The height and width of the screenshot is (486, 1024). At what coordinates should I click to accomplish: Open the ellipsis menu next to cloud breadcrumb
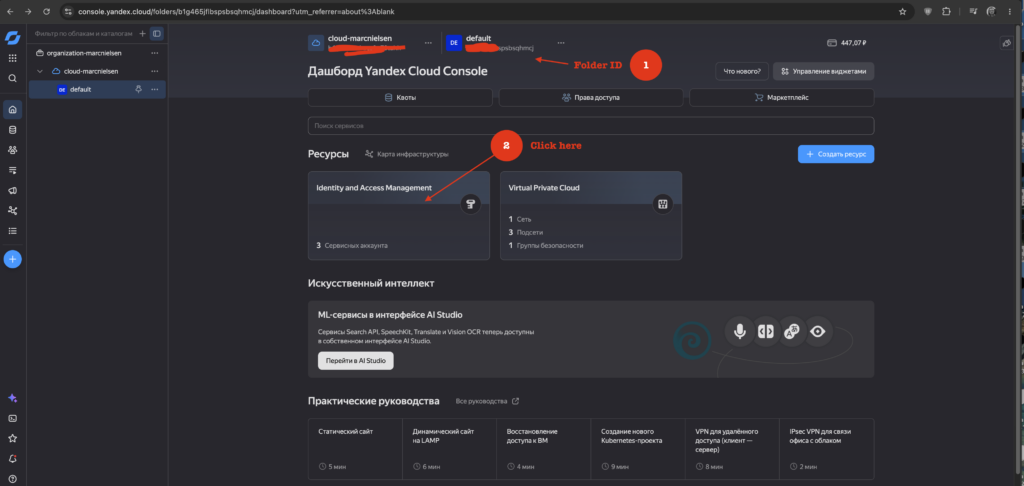click(428, 42)
